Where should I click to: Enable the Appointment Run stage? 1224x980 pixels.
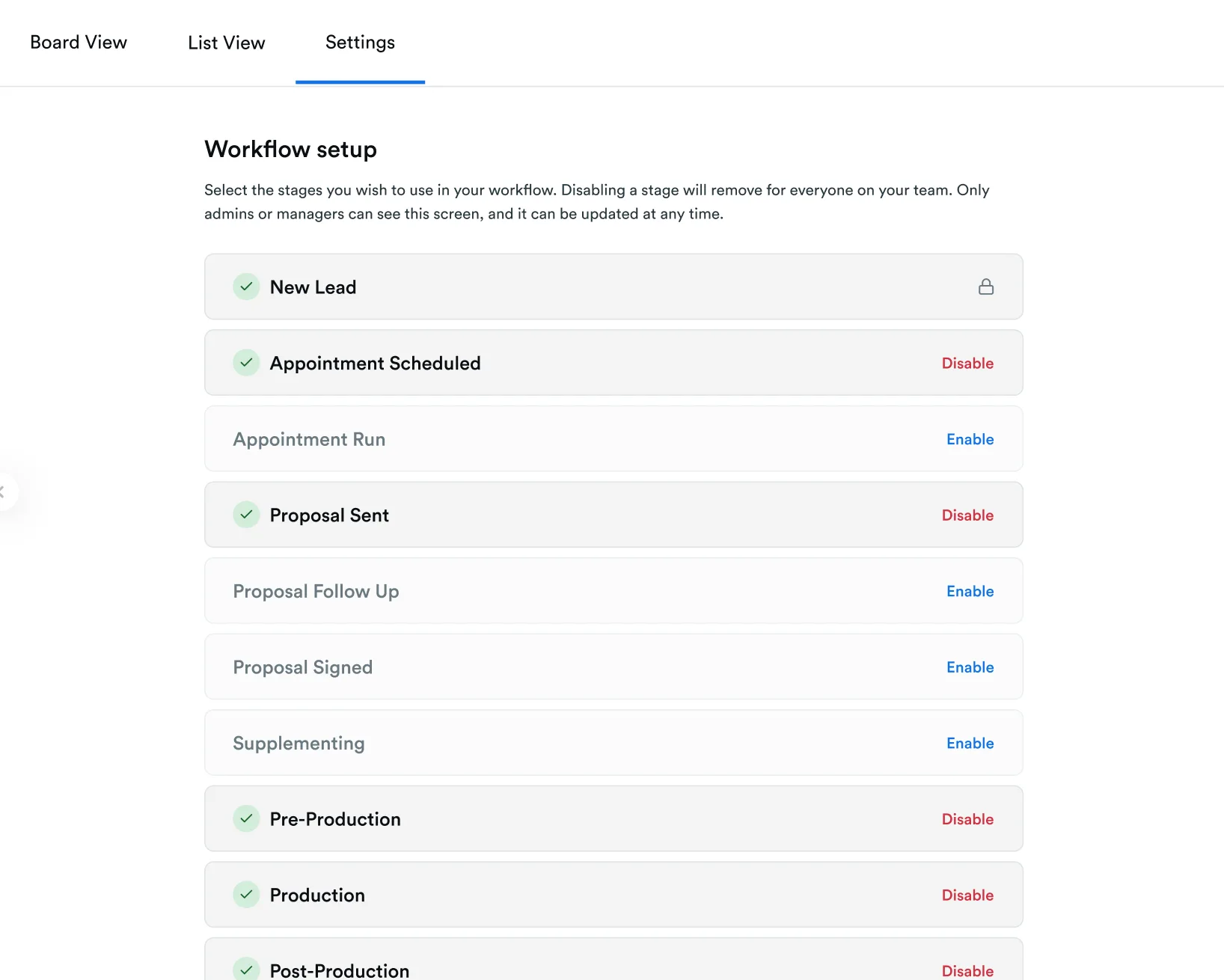point(970,439)
